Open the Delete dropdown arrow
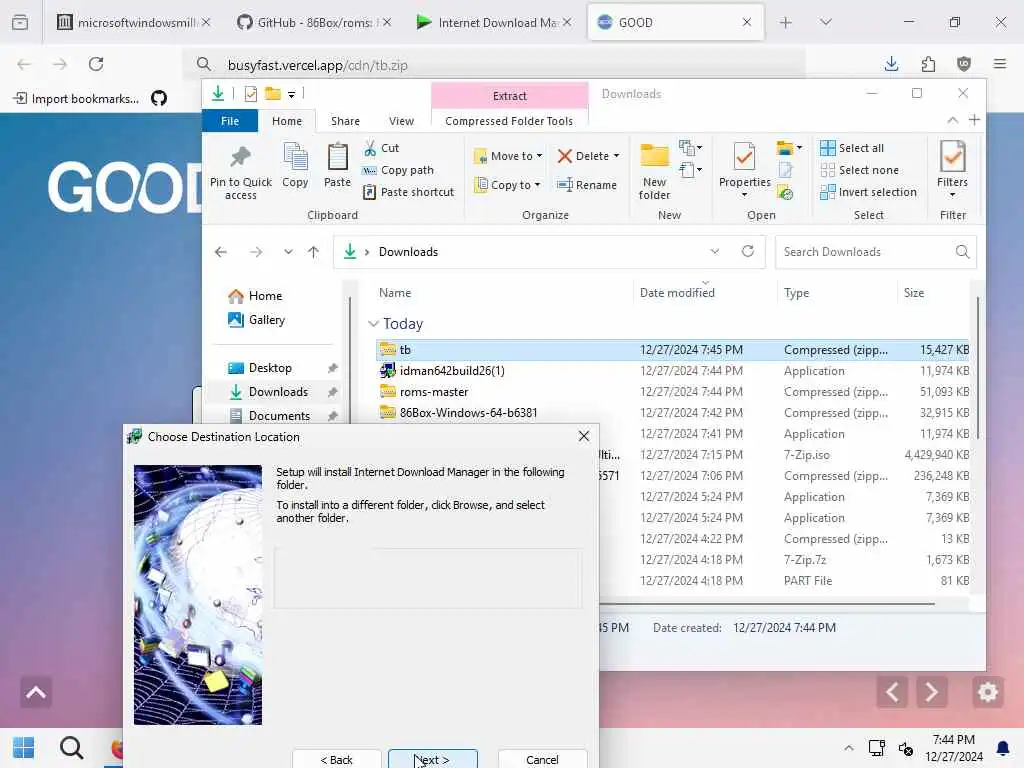1024x768 pixels. 616,156
